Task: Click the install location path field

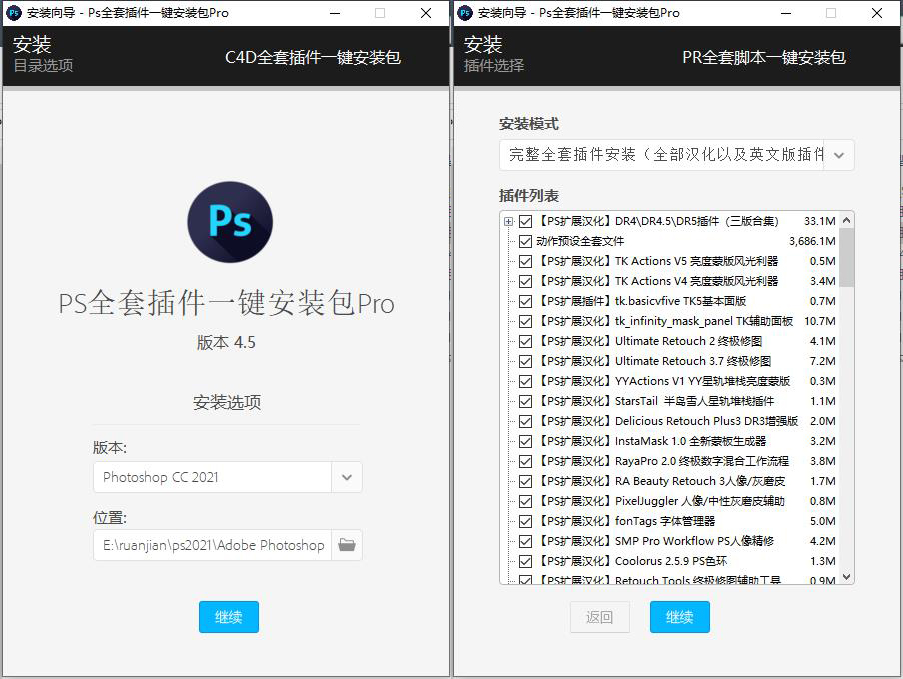Action: [213, 545]
